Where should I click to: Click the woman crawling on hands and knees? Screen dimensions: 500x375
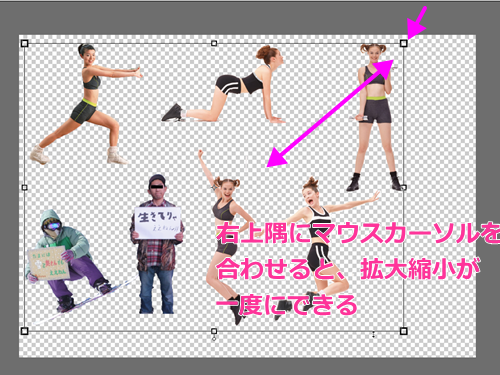(x=223, y=84)
